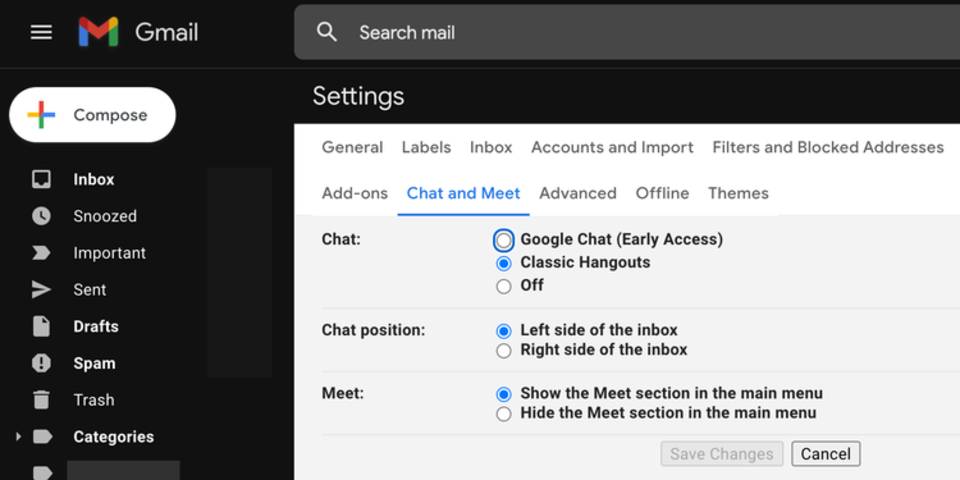Click the Save Changes button

pyautogui.click(x=722, y=454)
